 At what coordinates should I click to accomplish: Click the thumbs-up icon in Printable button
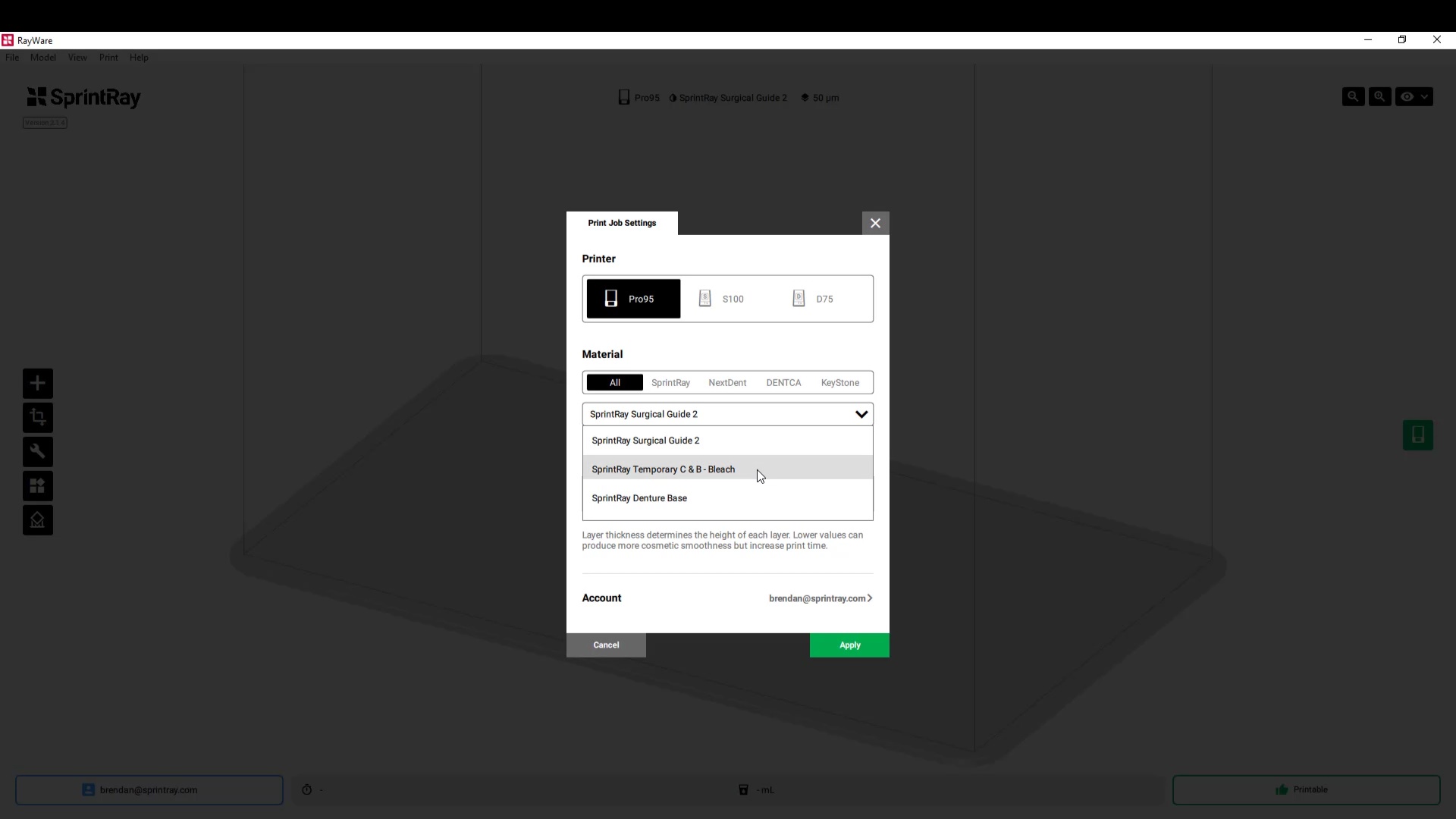coord(1282,789)
